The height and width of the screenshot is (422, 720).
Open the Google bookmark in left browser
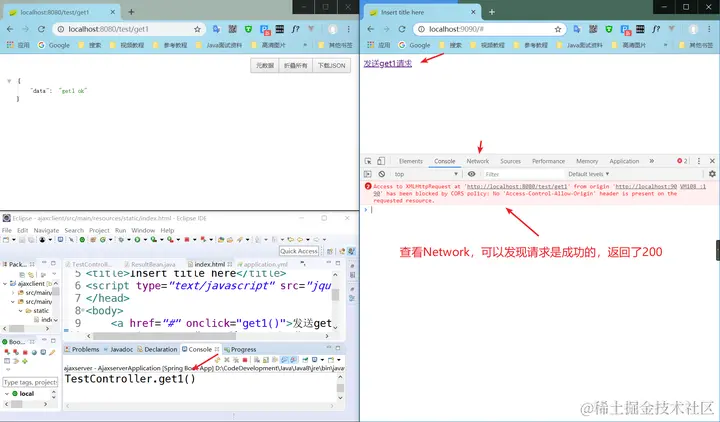click(54, 45)
